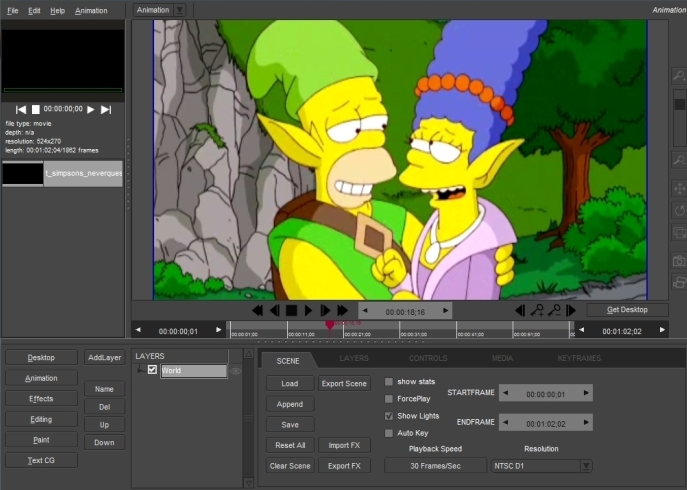Click the zoom in magnifier icon
687x490 pixels.
coord(679,78)
